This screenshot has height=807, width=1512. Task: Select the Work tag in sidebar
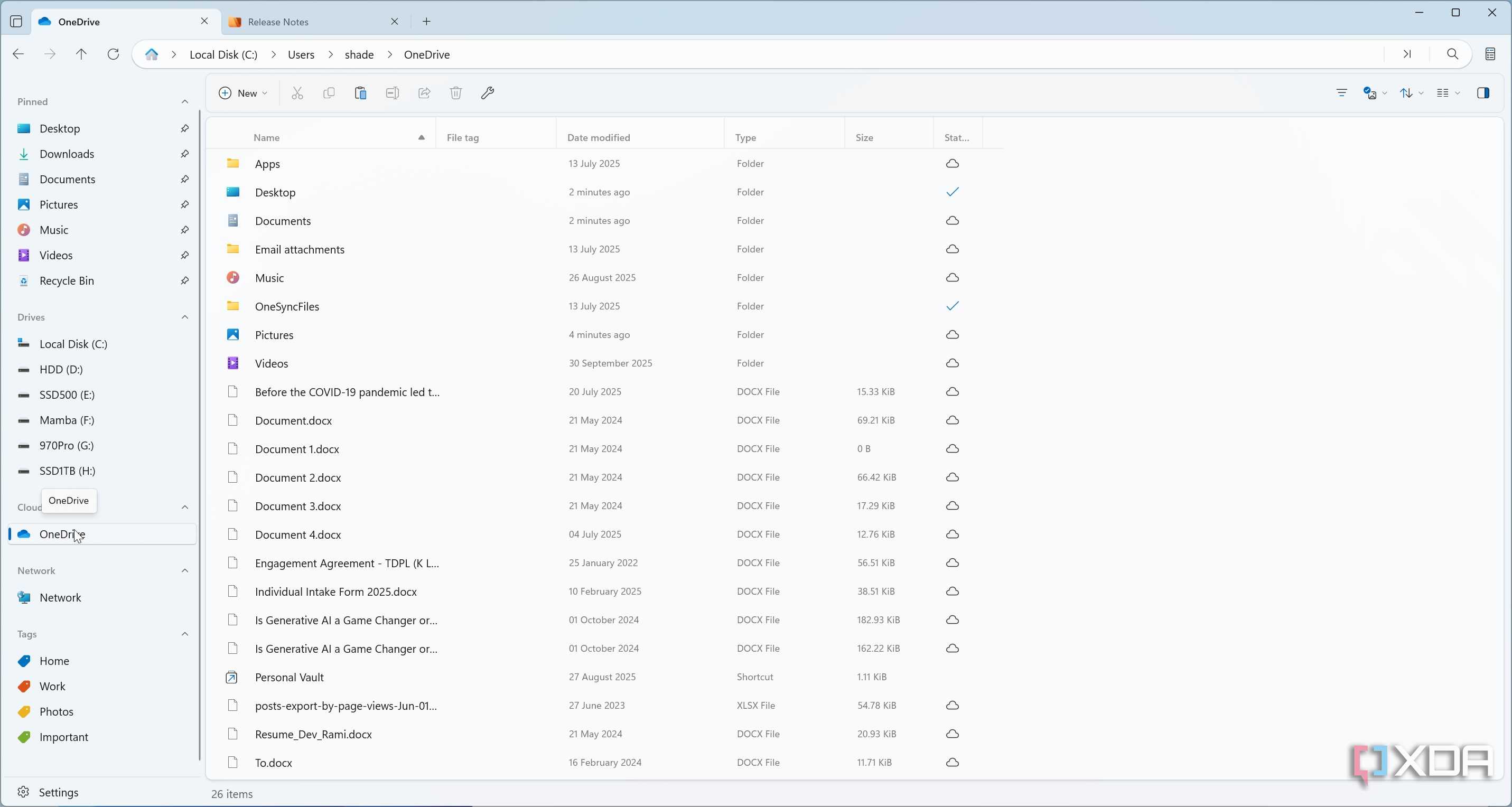click(x=102, y=686)
